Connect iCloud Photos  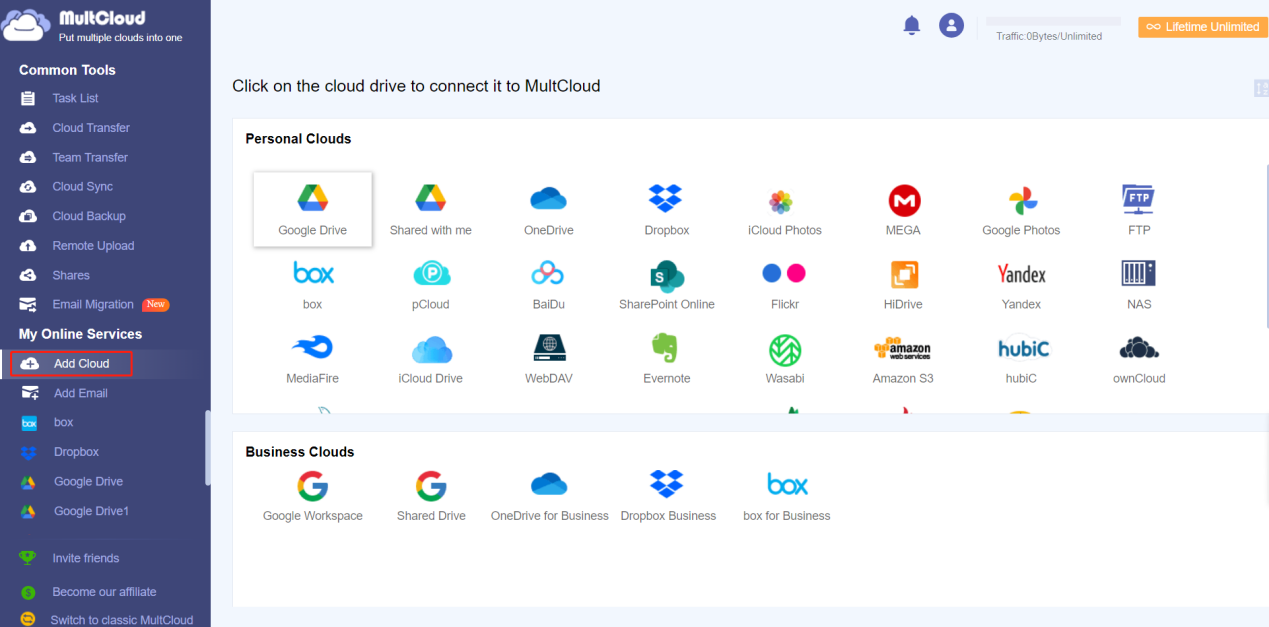pyautogui.click(x=785, y=209)
